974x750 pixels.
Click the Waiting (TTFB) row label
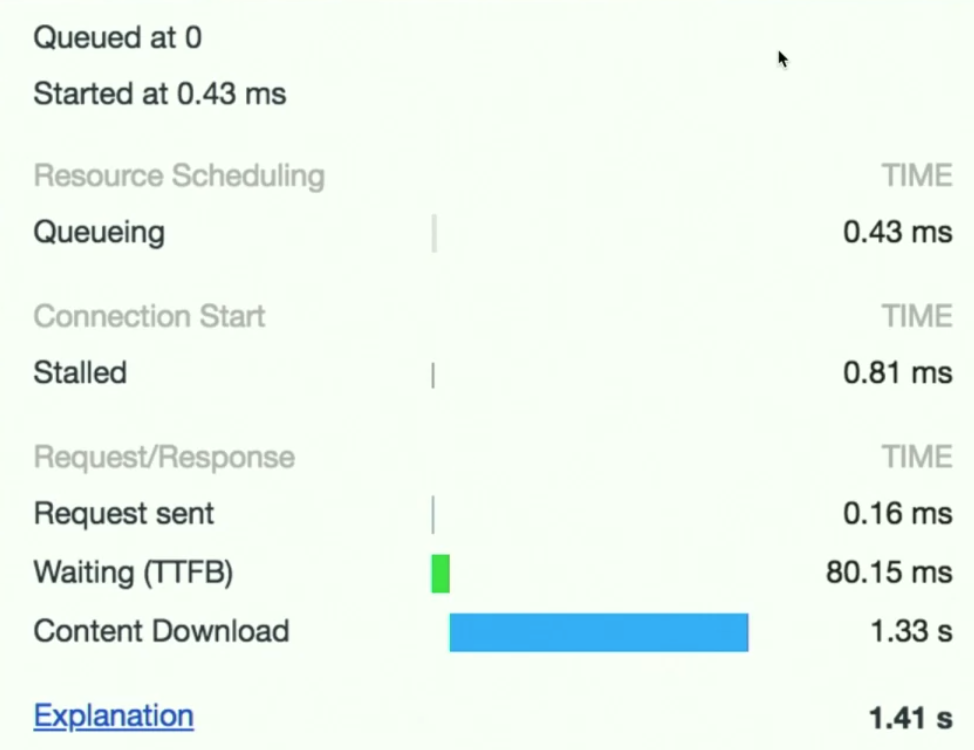133,573
